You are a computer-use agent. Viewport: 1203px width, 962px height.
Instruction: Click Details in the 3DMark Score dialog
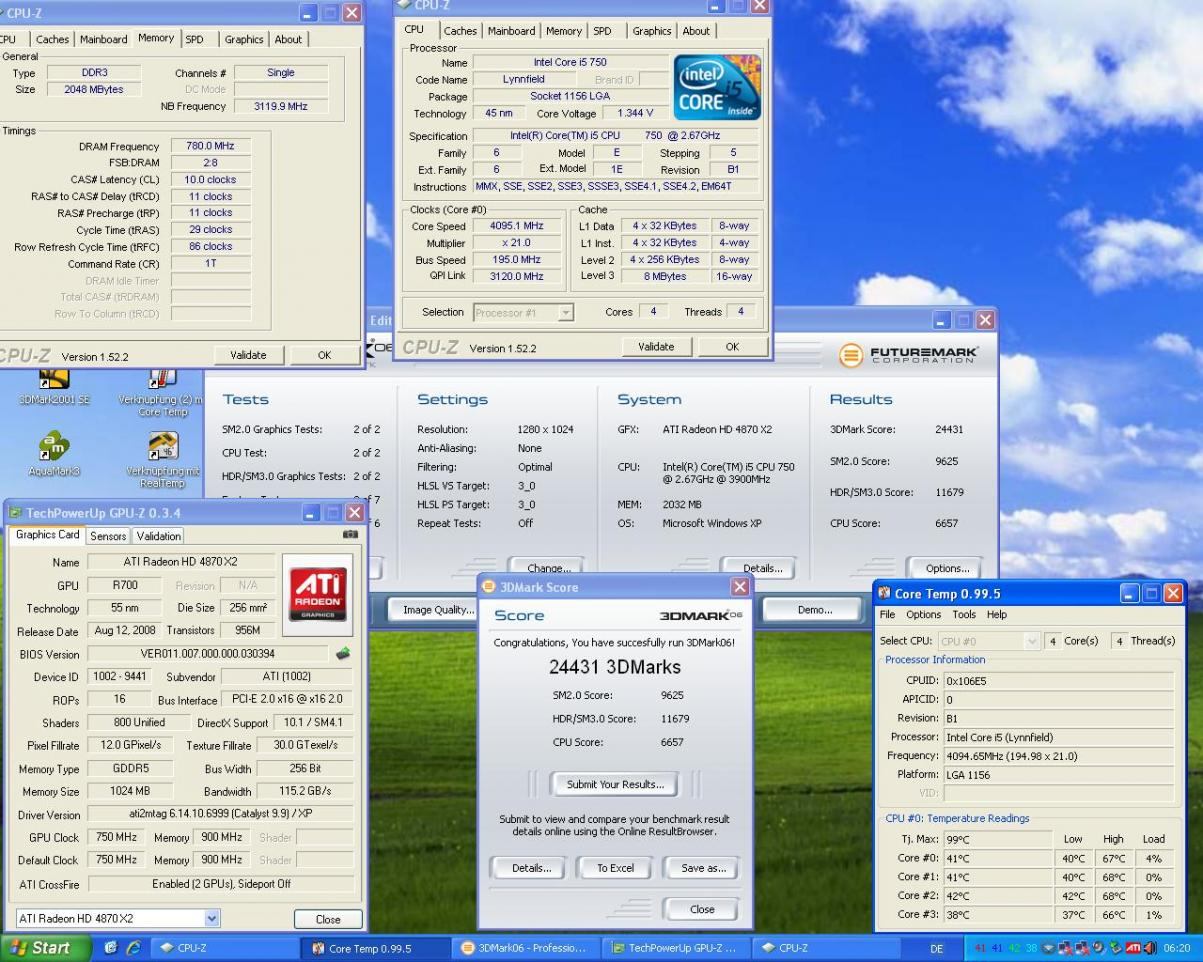click(x=531, y=868)
